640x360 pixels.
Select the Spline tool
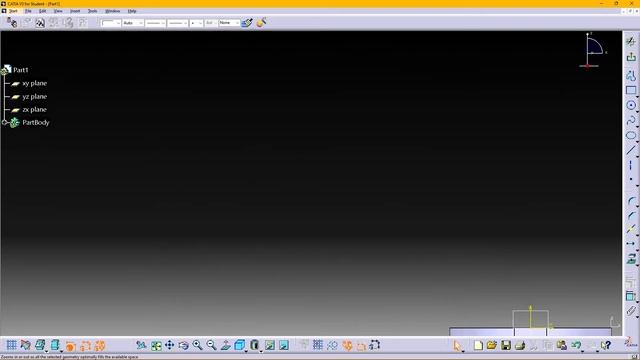[631, 120]
